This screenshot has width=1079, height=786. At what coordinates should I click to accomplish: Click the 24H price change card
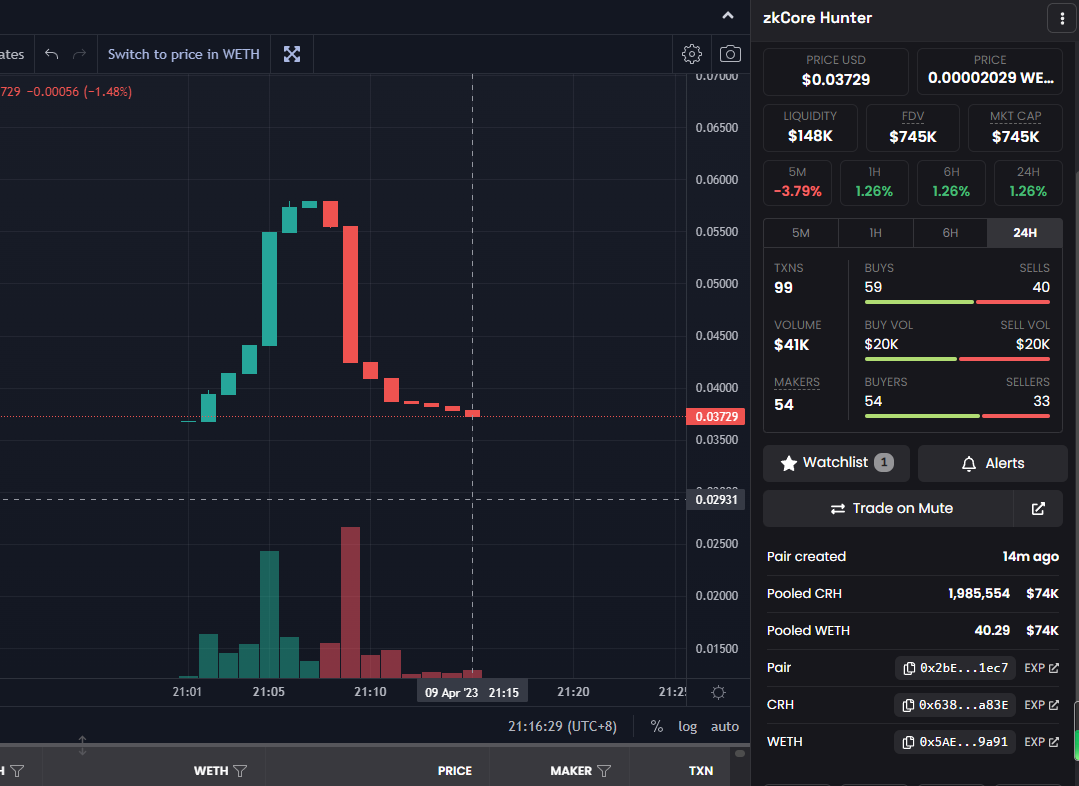click(1028, 183)
